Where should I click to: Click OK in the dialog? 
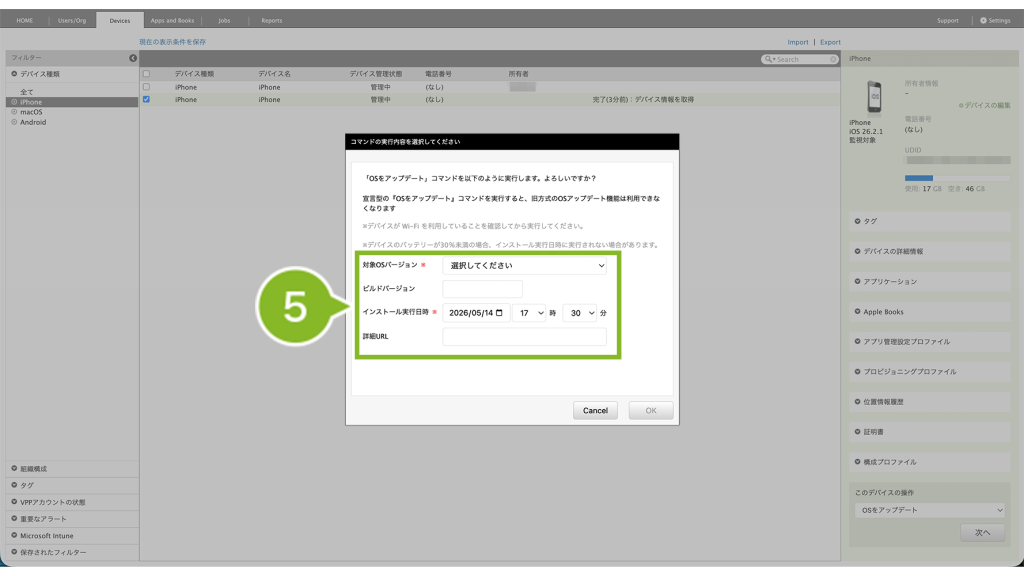click(x=651, y=410)
